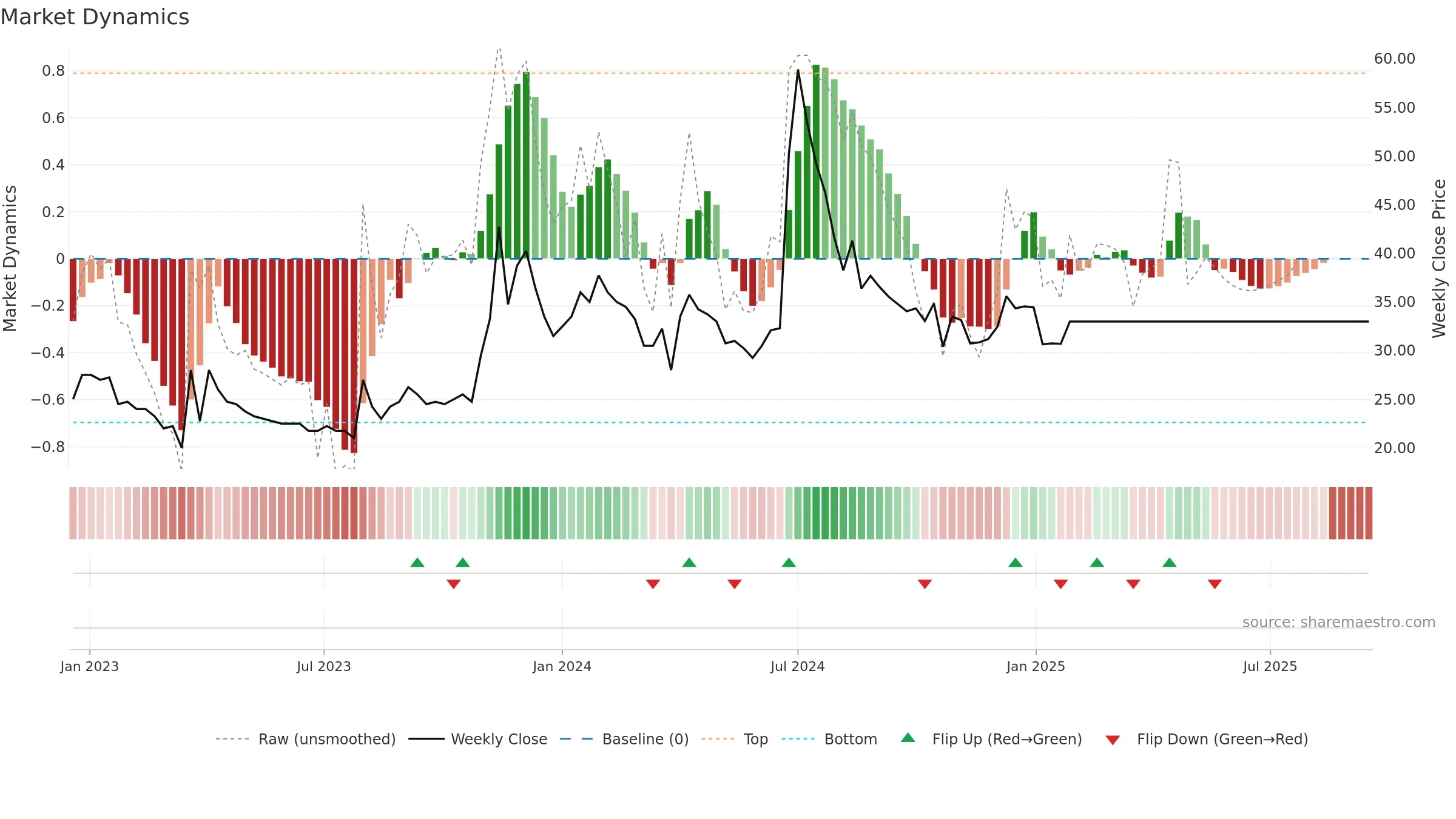1456x819 pixels.
Task: Click the last red Flip Down triangle marker
Action: point(1215,584)
